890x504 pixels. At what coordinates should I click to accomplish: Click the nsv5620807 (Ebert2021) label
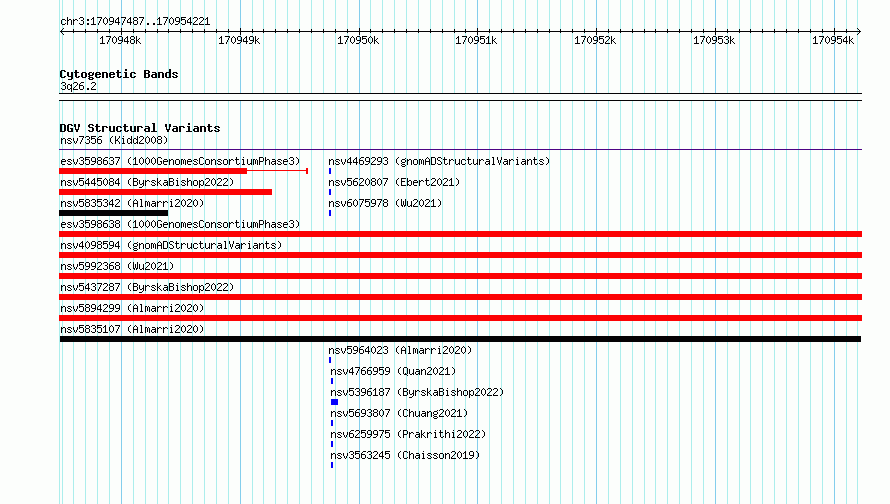tap(394, 182)
